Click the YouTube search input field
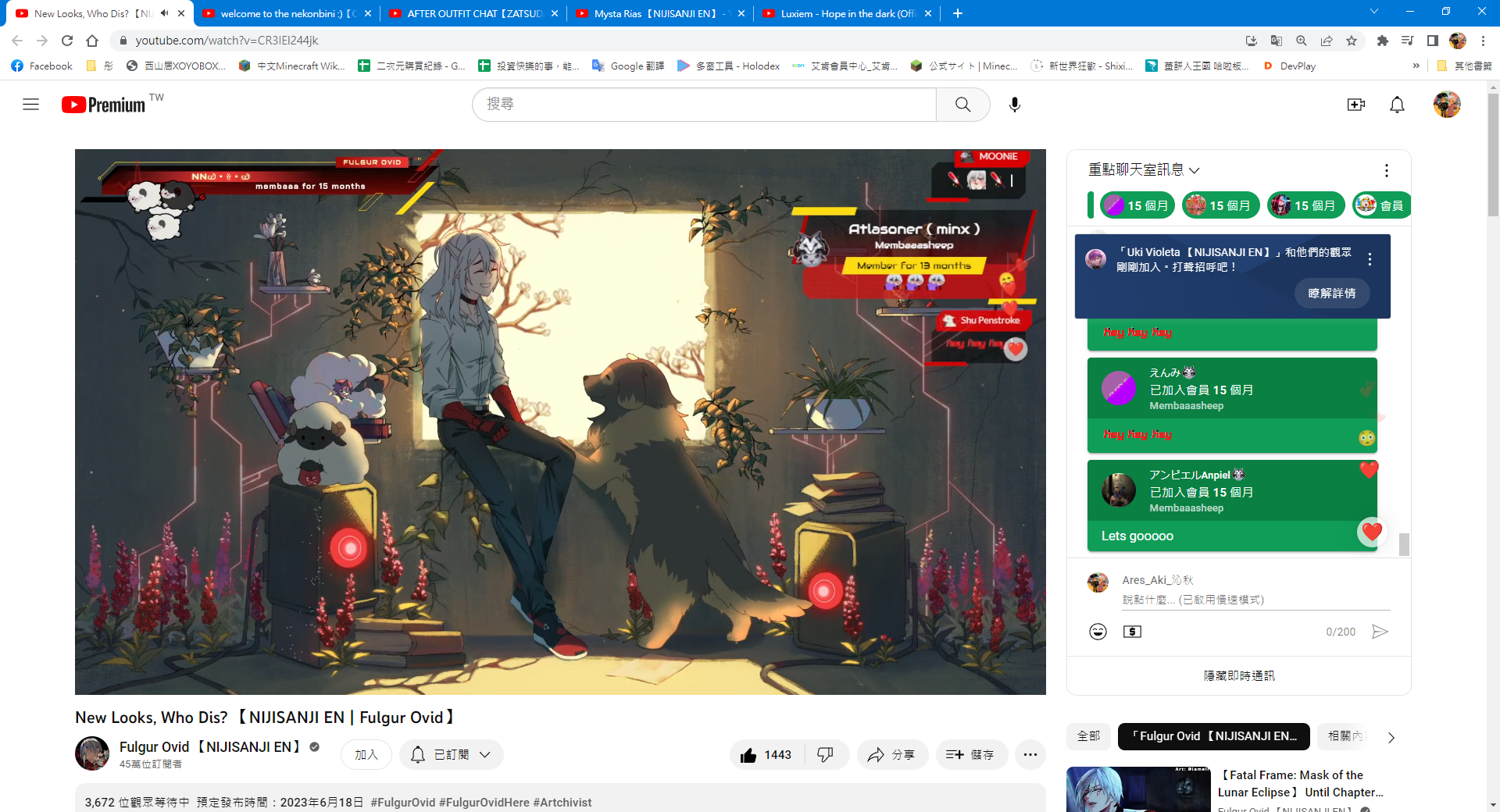 pos(705,105)
